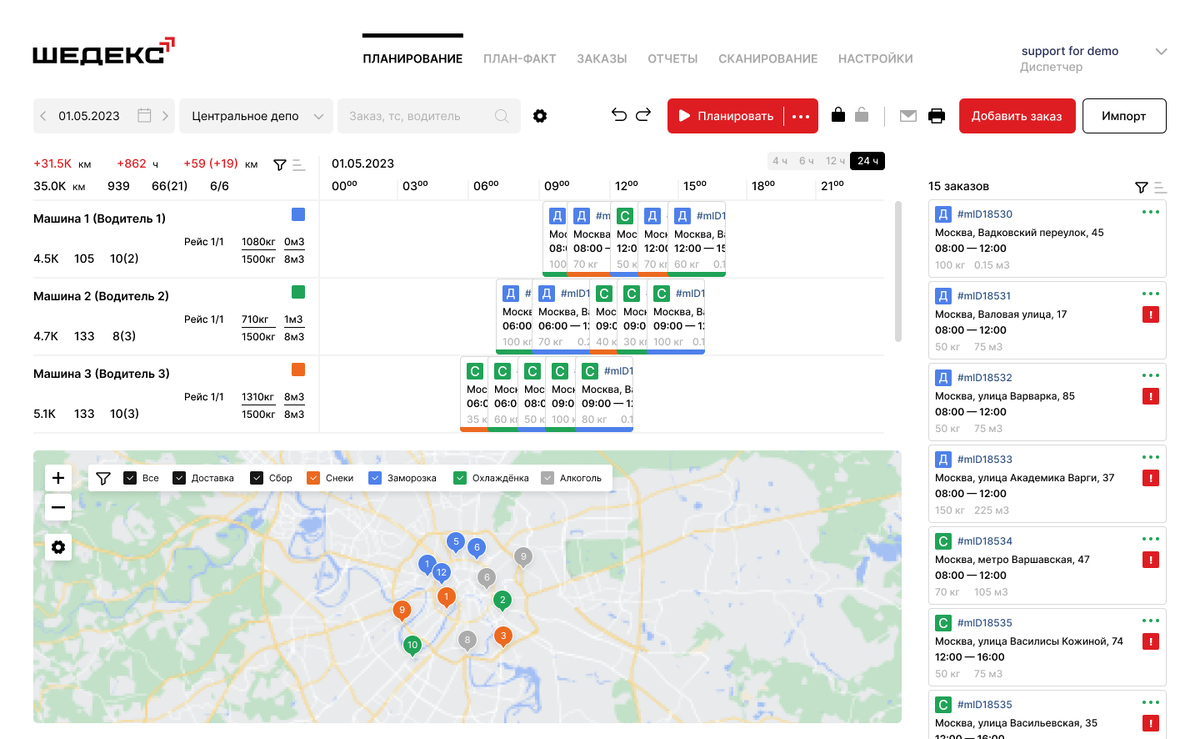Toggle the Алкоголь checkbox on the map
The width and height of the screenshot is (1200, 739).
[x=547, y=478]
